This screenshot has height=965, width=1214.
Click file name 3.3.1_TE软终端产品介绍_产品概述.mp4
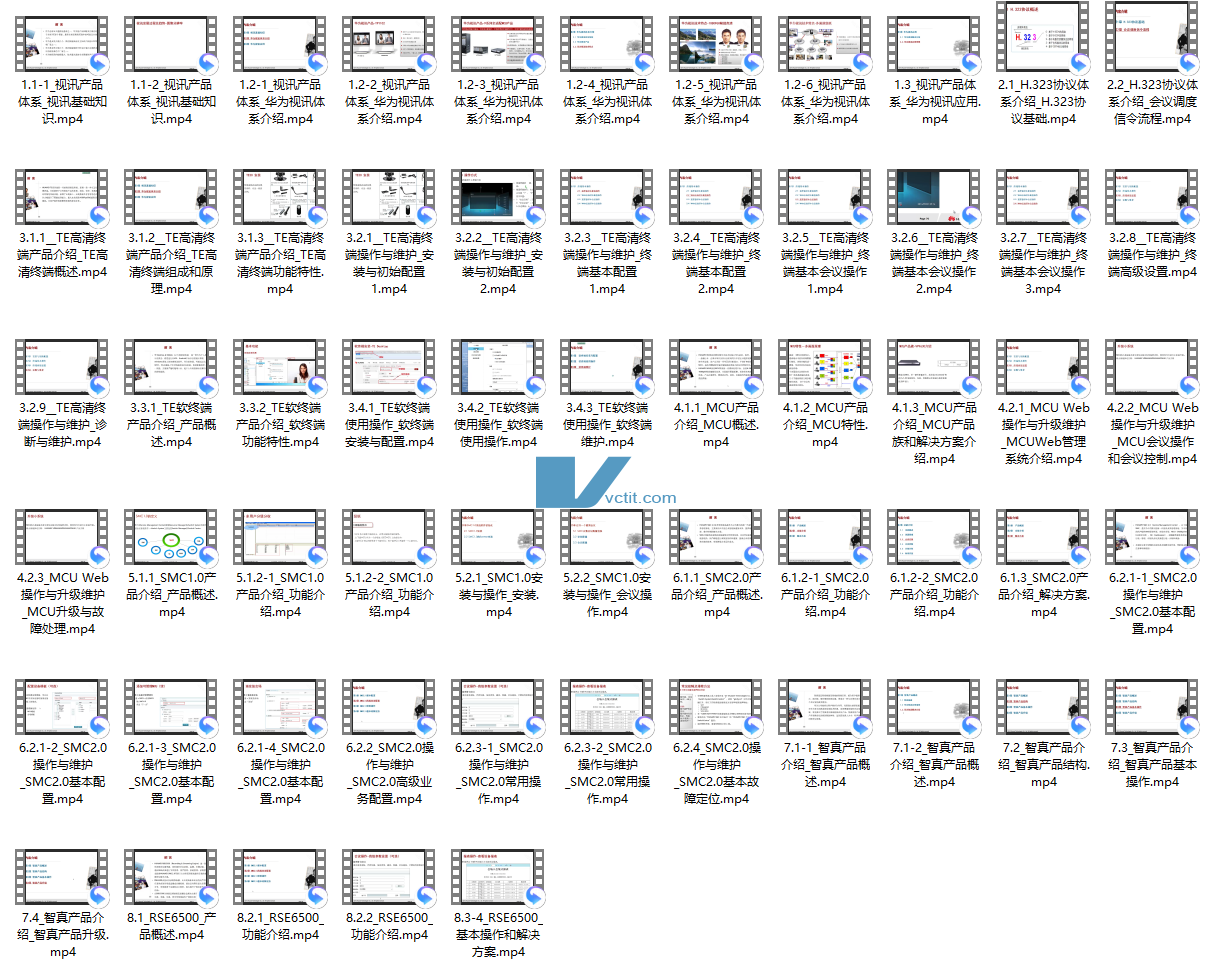tap(171, 425)
